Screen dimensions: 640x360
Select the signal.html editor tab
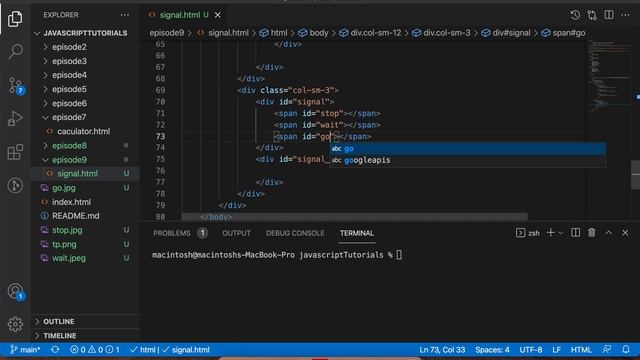[x=180, y=15]
